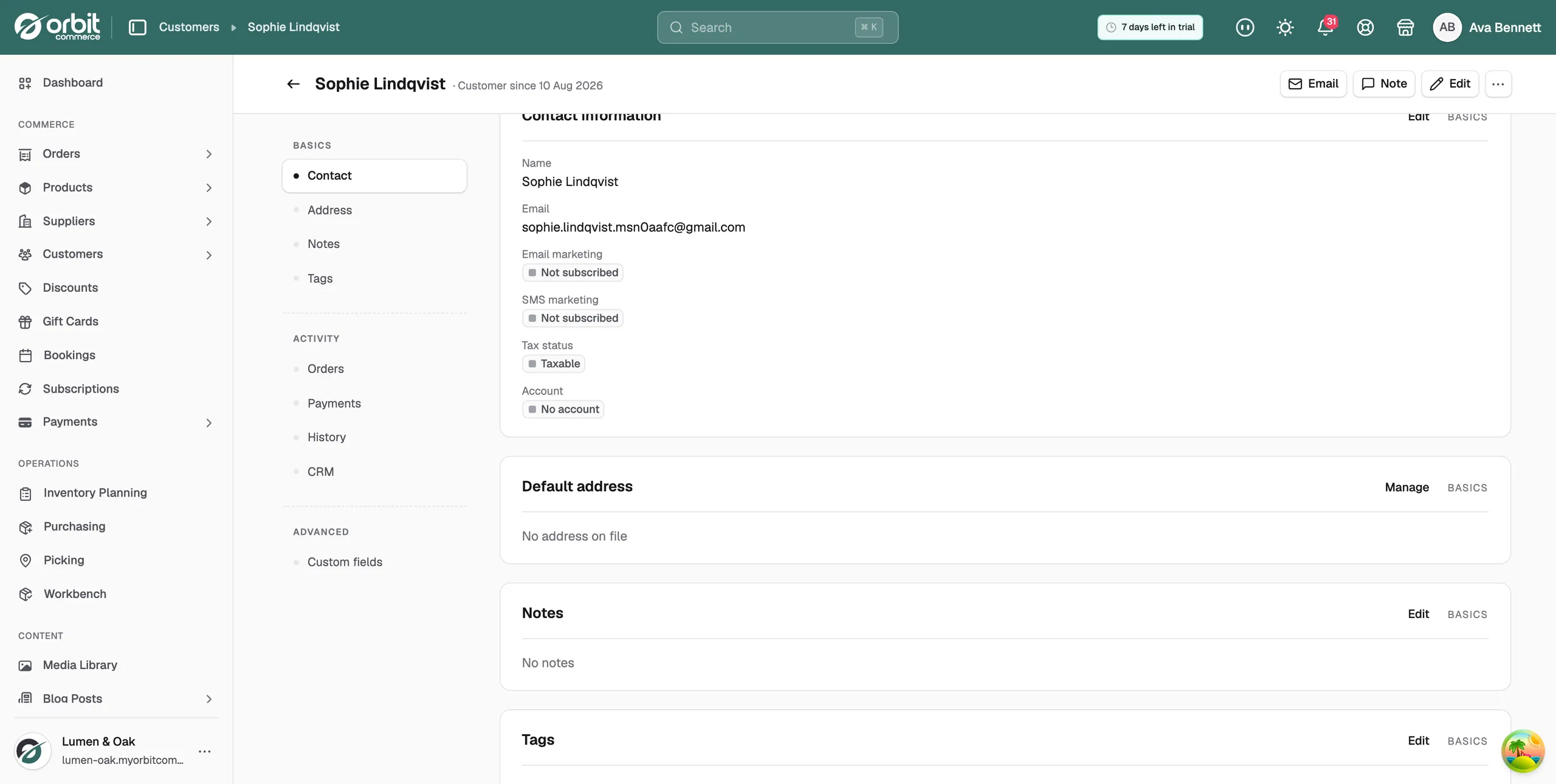1556x784 pixels.
Task: Click Manage on Default address
Action: (1406, 487)
